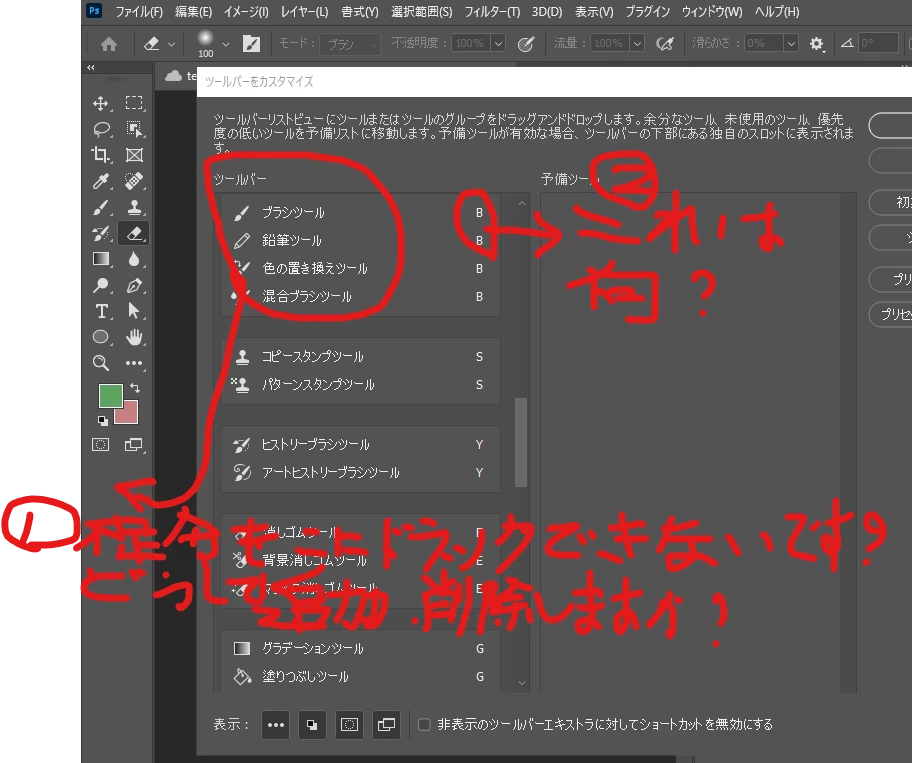The height and width of the screenshot is (763, 912).
Task: Select the Lasso tool
Action: [x=102, y=129]
